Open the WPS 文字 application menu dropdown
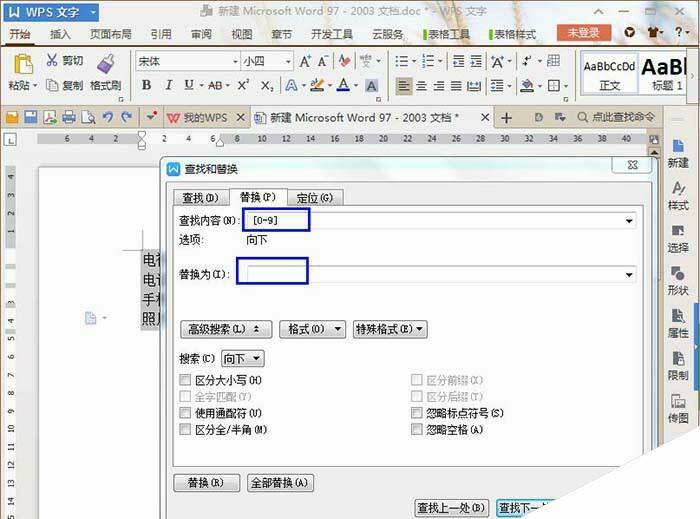The image size is (700, 519). 93,12
